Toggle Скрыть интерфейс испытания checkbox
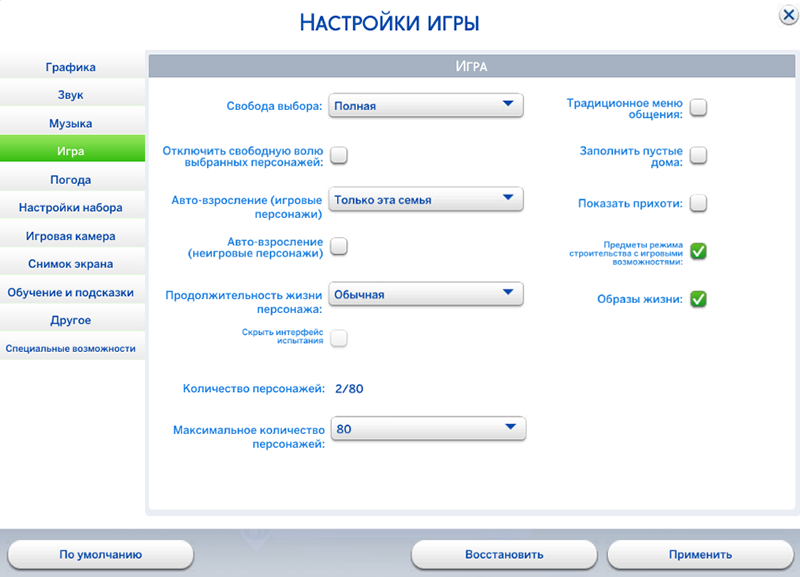This screenshot has height=577, width=800. [339, 338]
